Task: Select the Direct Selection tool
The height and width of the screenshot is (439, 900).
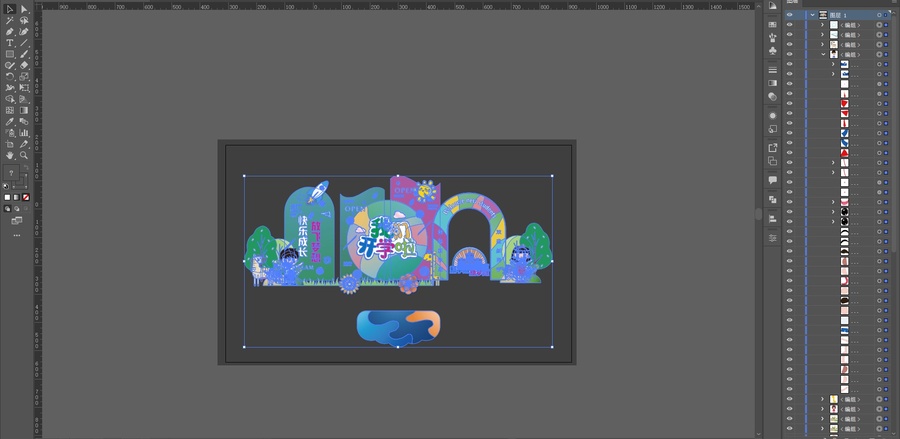Action: click(24, 9)
